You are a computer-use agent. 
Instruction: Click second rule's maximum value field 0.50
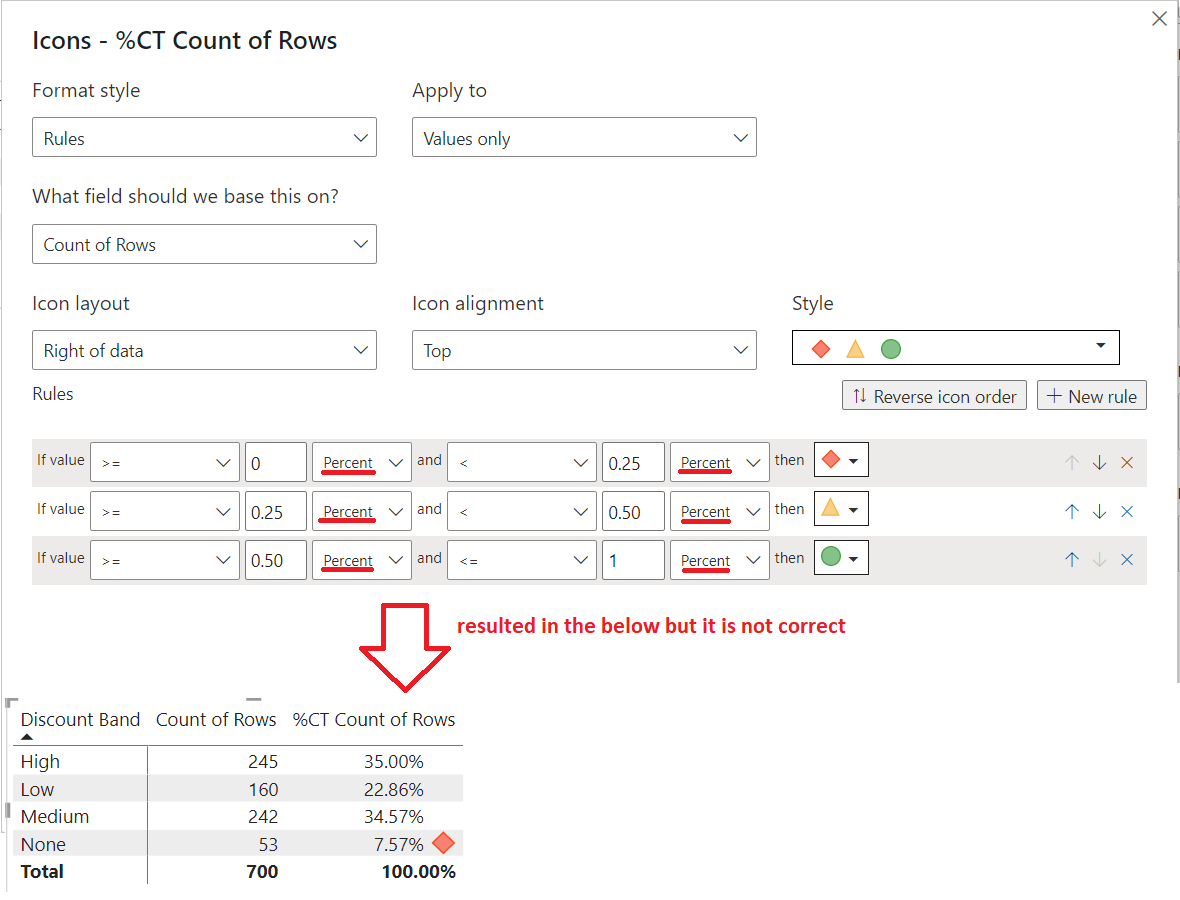coord(633,511)
